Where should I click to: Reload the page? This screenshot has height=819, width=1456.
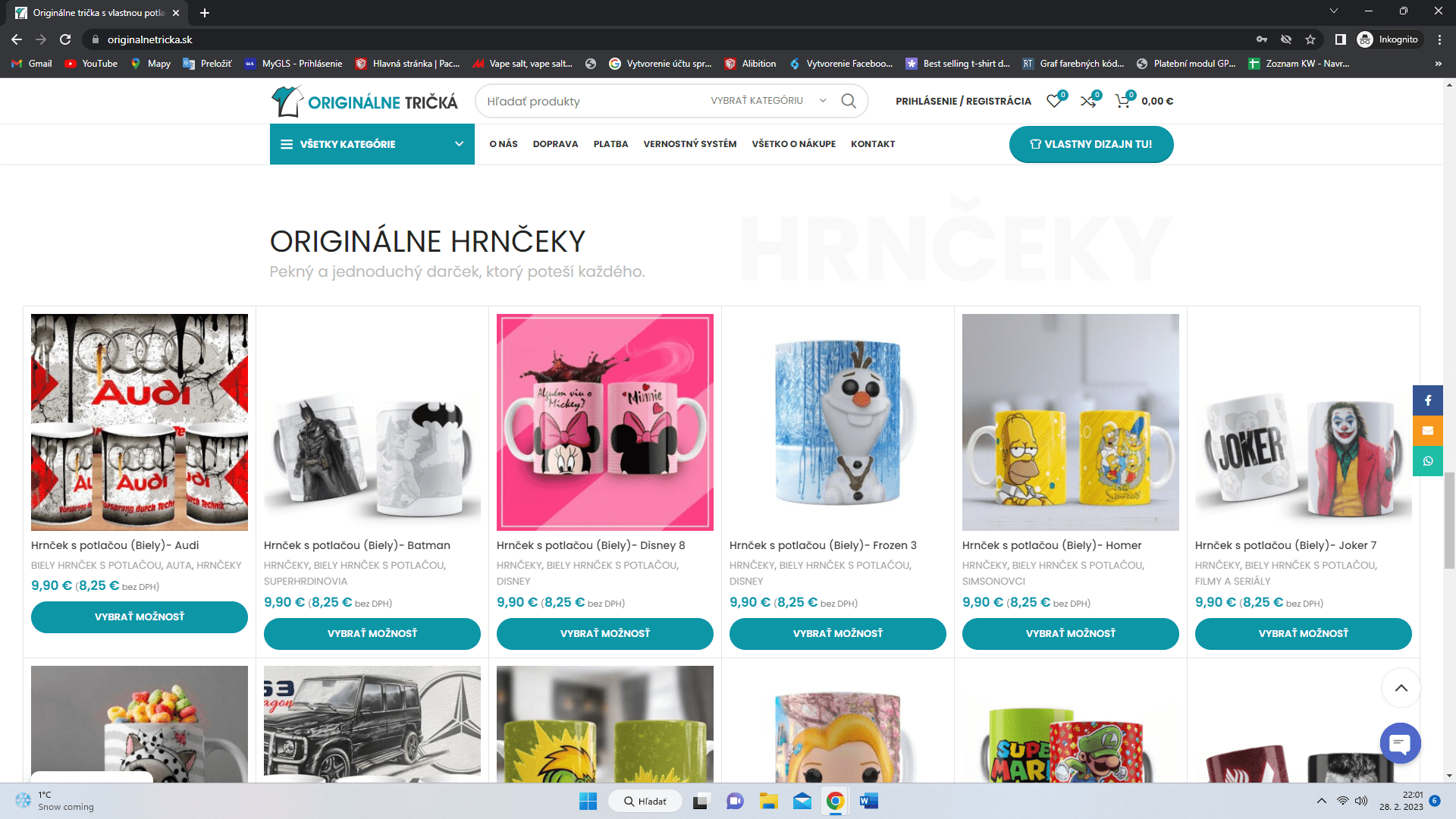(x=65, y=39)
